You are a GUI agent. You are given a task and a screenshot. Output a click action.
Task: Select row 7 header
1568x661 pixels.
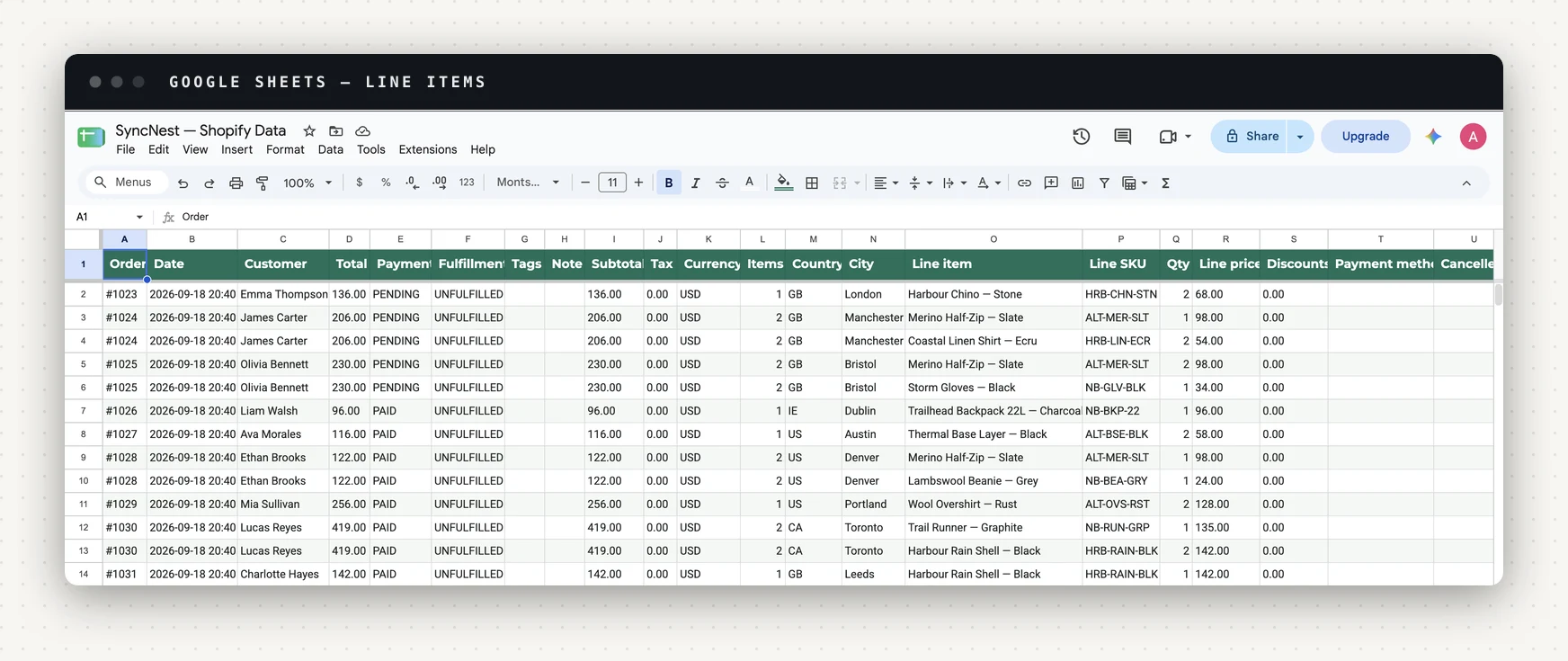[84, 411]
